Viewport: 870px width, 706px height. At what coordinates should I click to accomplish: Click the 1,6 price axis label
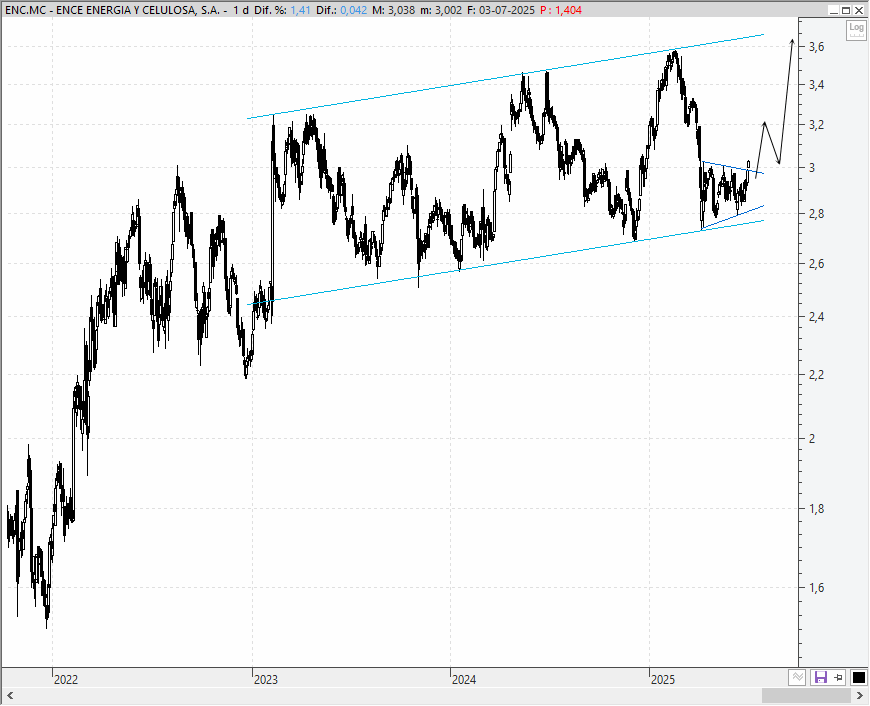816,587
